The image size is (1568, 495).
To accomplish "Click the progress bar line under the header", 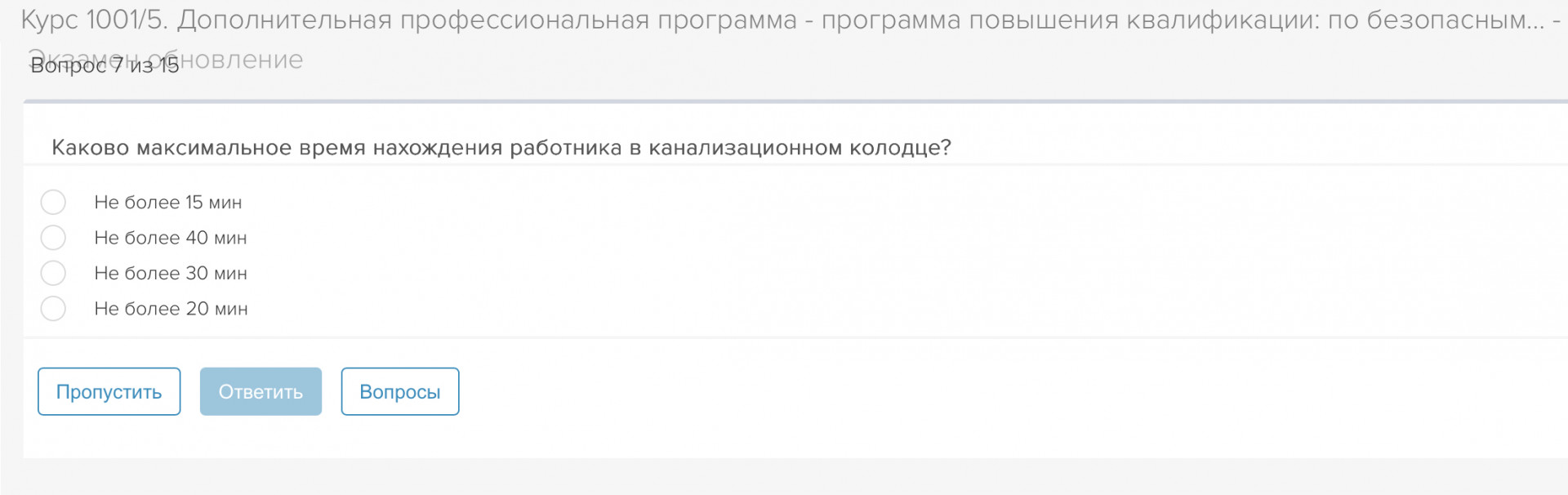I will click(792, 102).
